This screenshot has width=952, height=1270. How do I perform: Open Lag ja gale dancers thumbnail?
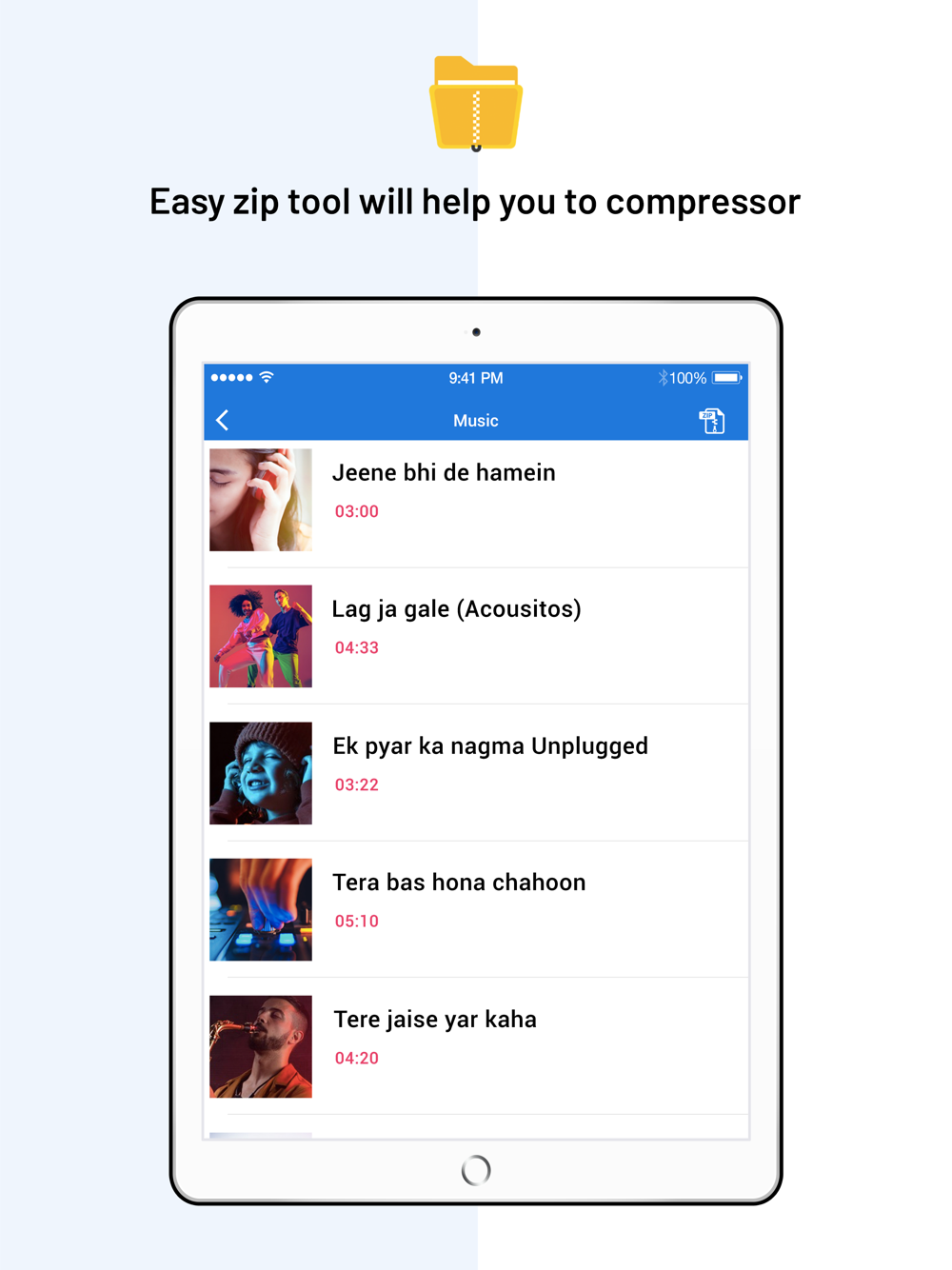pyautogui.click(x=261, y=636)
